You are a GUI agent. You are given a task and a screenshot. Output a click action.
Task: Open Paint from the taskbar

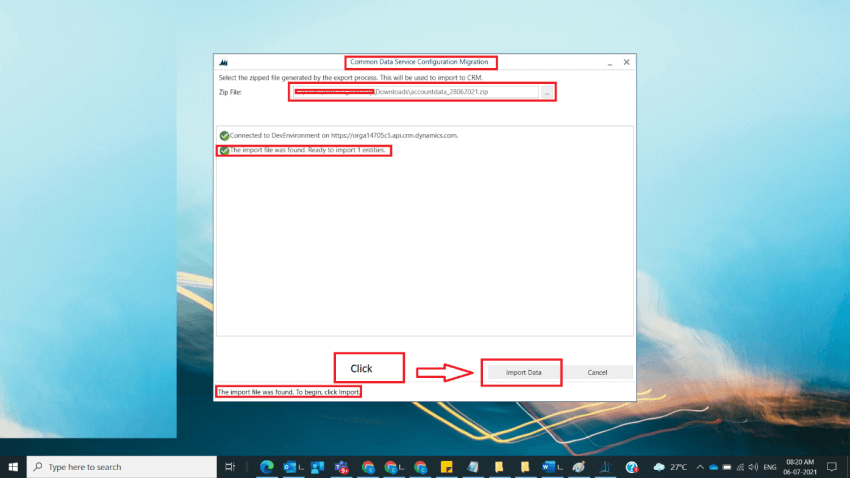pos(579,467)
